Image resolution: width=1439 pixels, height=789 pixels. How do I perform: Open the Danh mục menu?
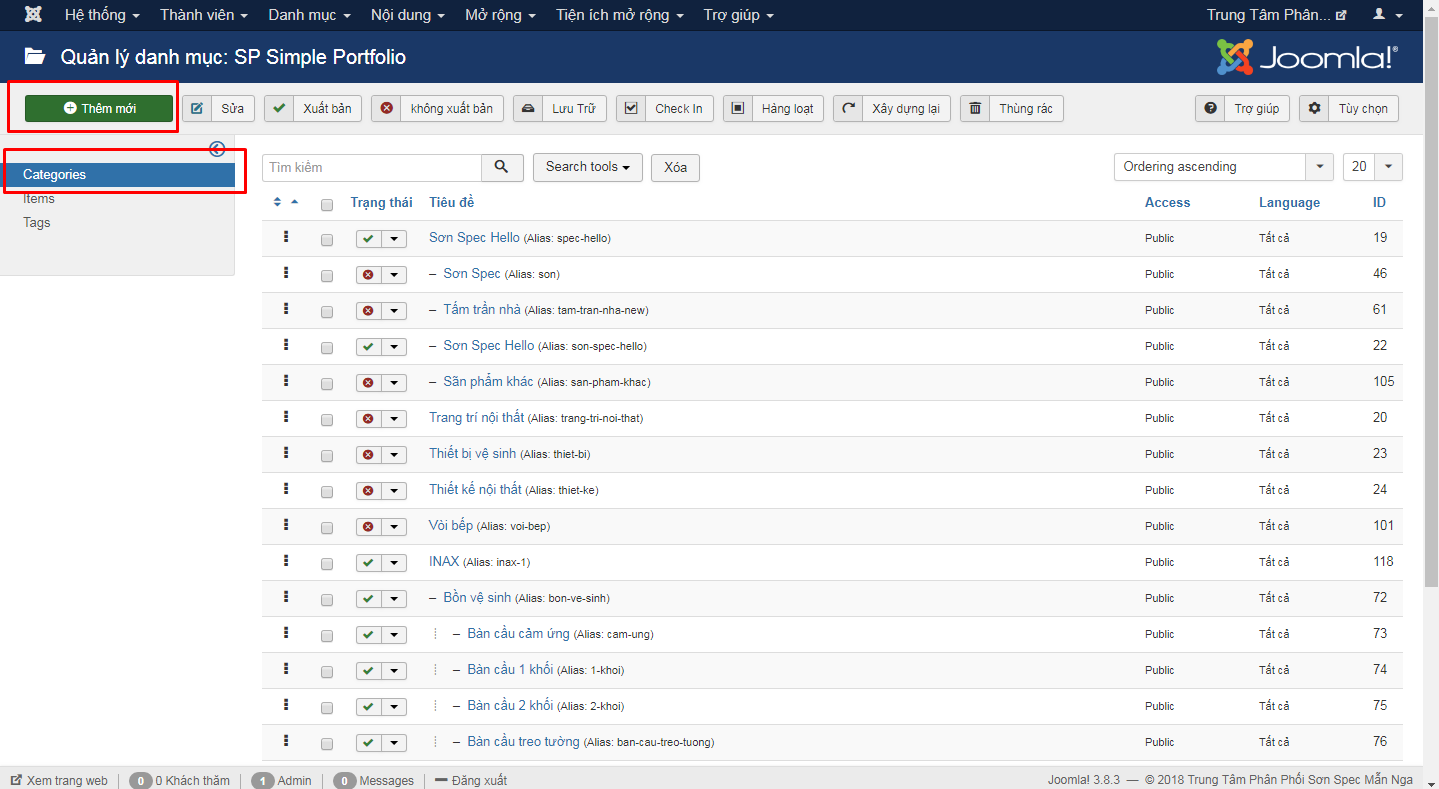point(309,15)
